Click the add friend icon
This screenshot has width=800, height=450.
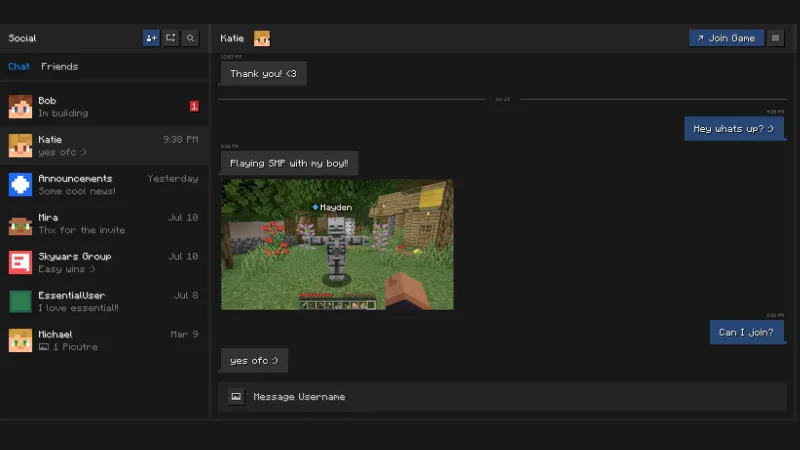tap(152, 38)
